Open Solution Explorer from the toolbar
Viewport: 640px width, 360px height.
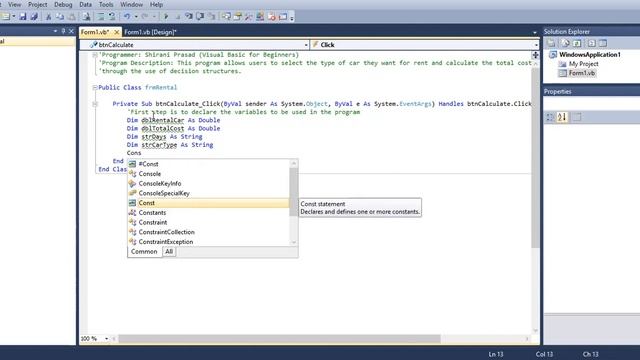tap(227, 17)
